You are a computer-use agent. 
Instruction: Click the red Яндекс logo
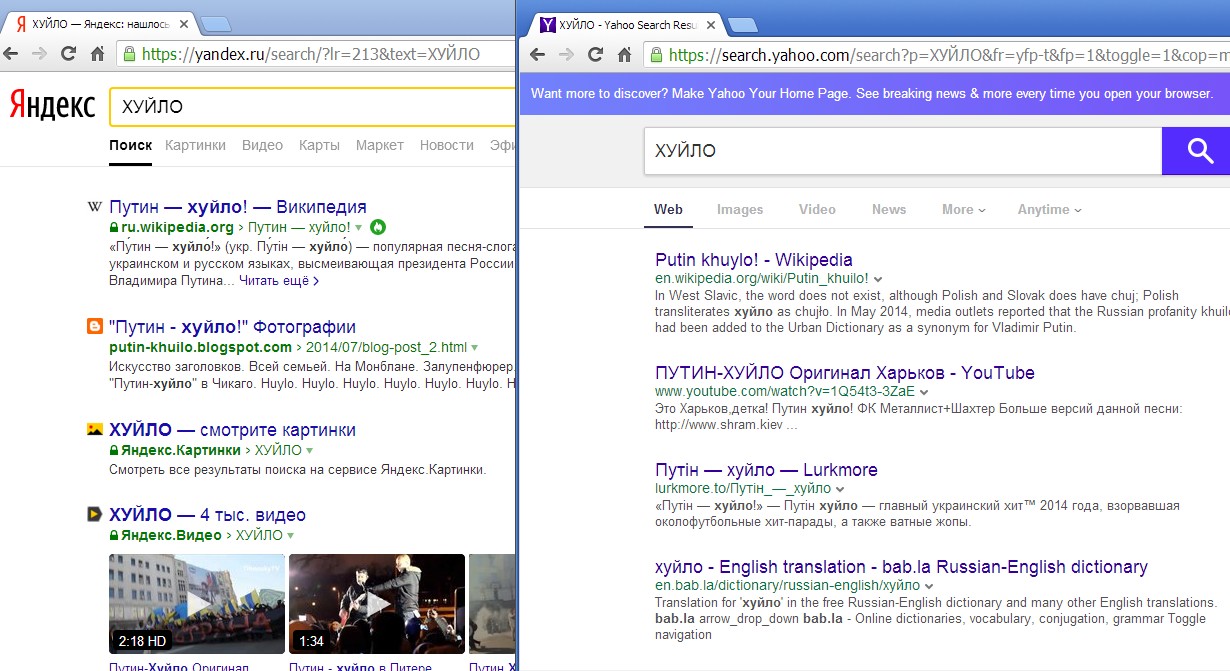(x=52, y=105)
